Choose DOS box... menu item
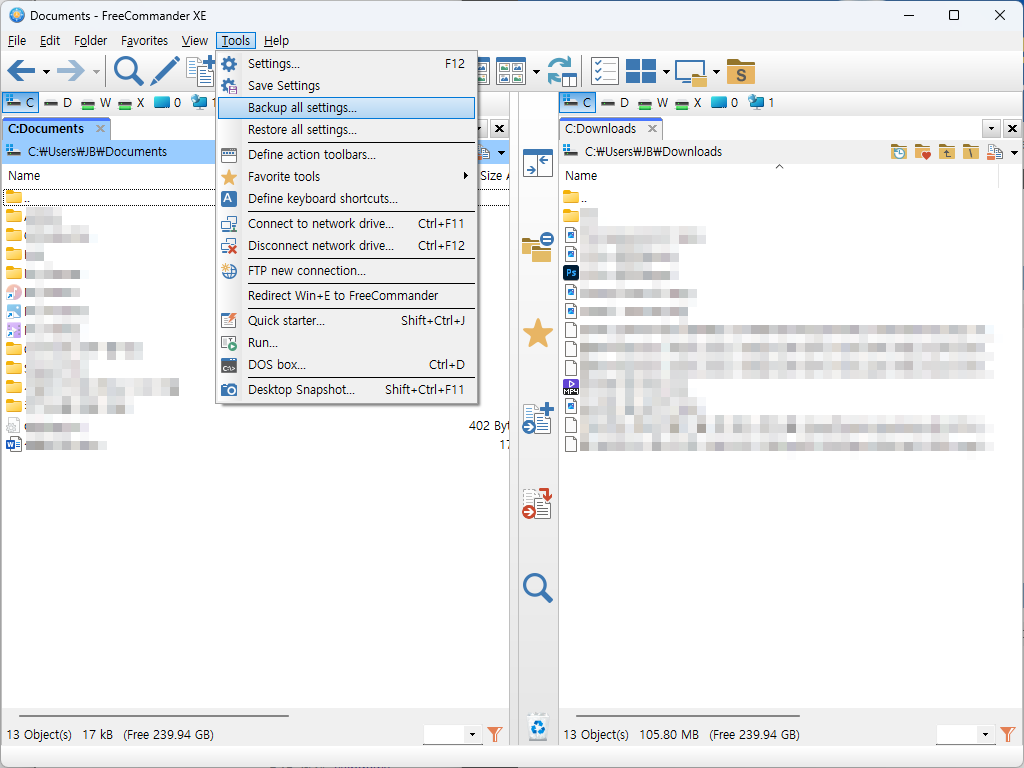The image size is (1024, 768). coord(346,364)
